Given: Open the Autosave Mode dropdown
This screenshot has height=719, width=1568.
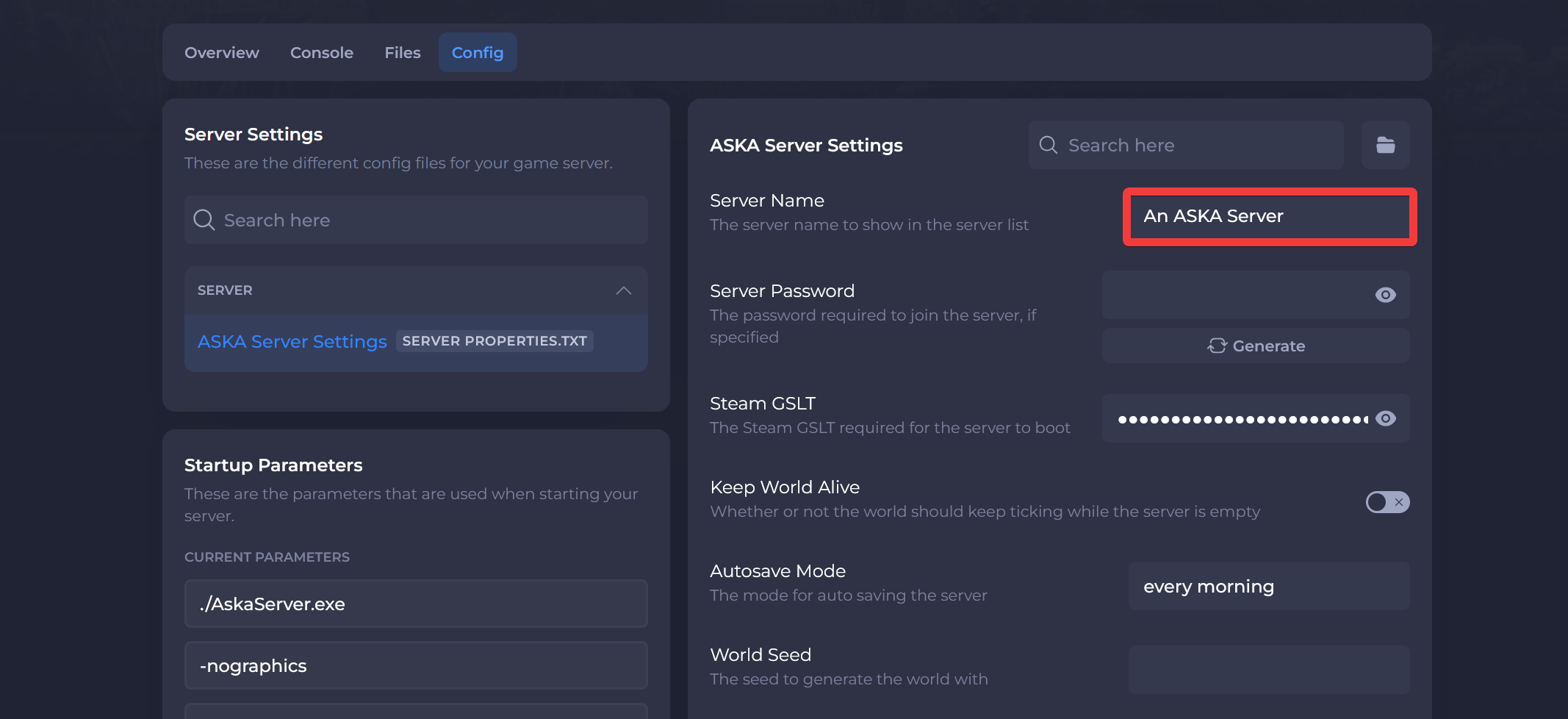Looking at the screenshot, I should (1269, 586).
